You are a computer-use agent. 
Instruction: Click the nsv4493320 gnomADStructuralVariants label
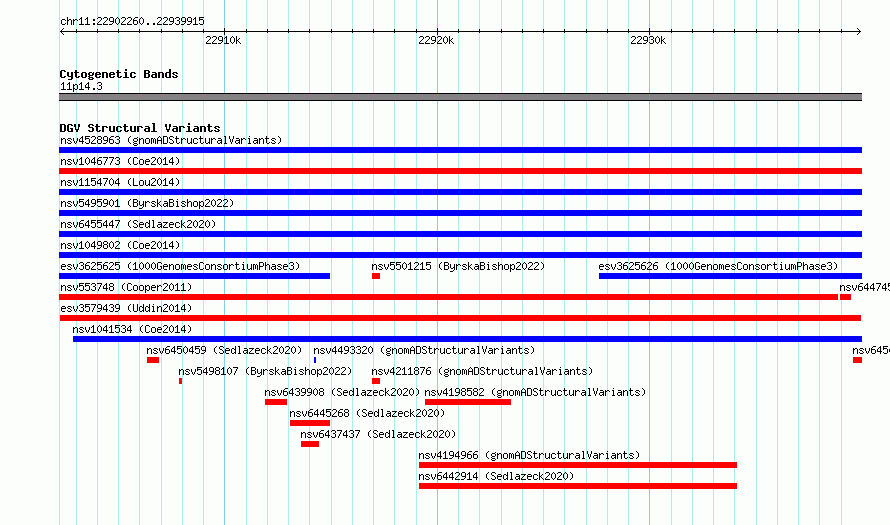point(424,350)
